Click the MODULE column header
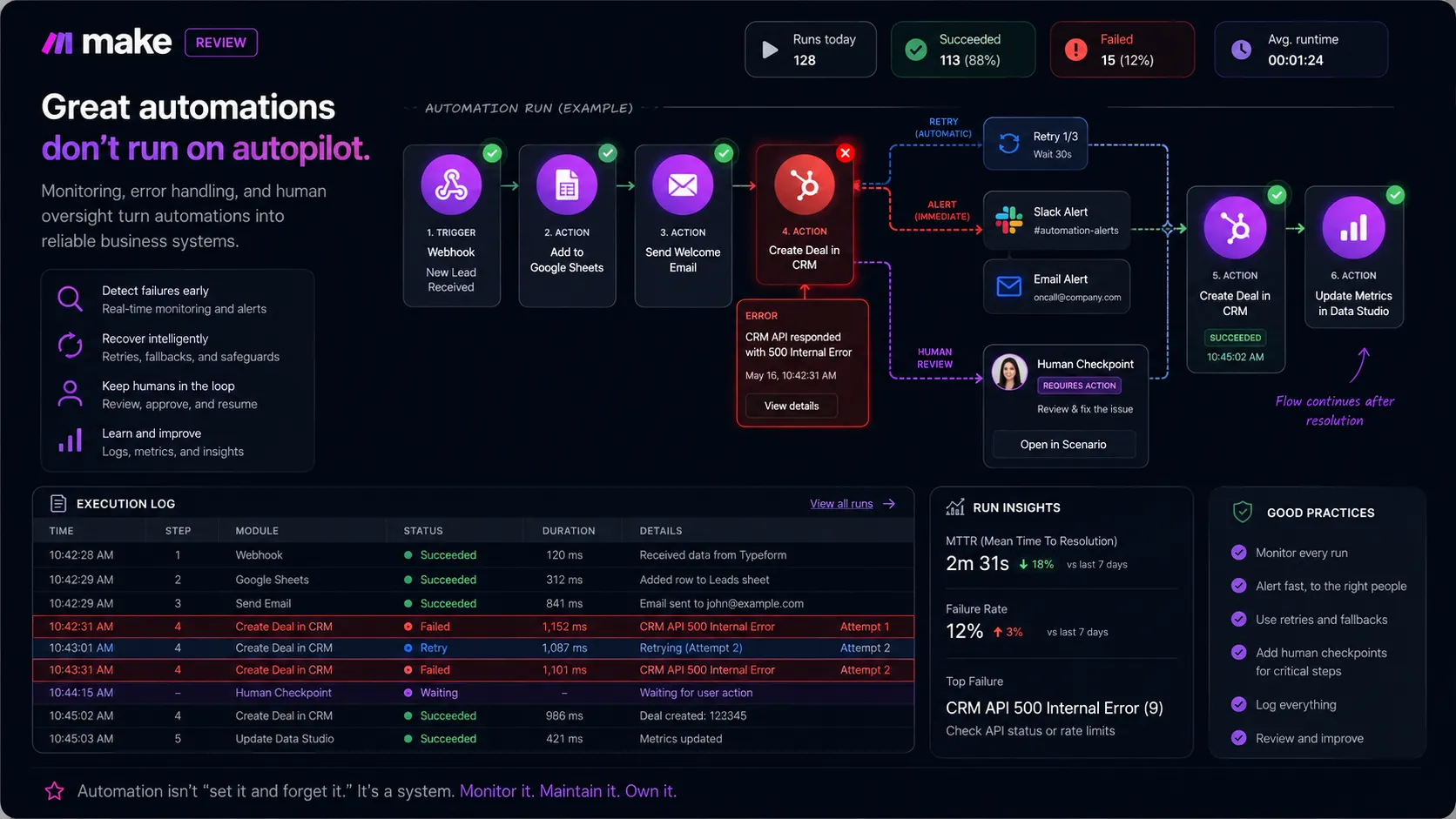 (257, 531)
